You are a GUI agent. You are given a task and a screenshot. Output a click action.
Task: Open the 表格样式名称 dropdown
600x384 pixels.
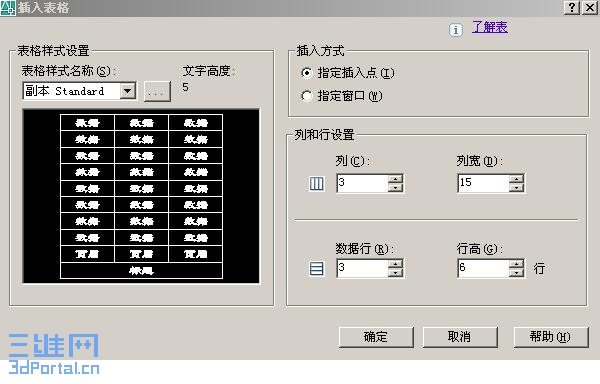127,91
